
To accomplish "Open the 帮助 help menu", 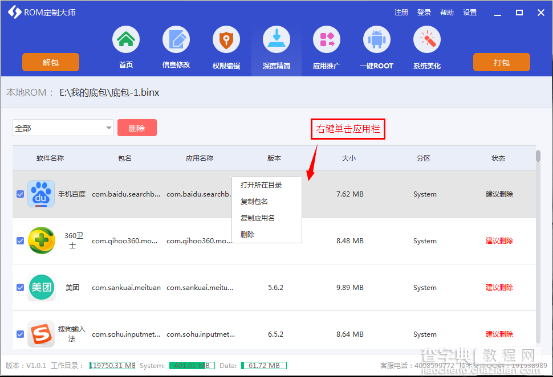I will pyautogui.click(x=447, y=13).
